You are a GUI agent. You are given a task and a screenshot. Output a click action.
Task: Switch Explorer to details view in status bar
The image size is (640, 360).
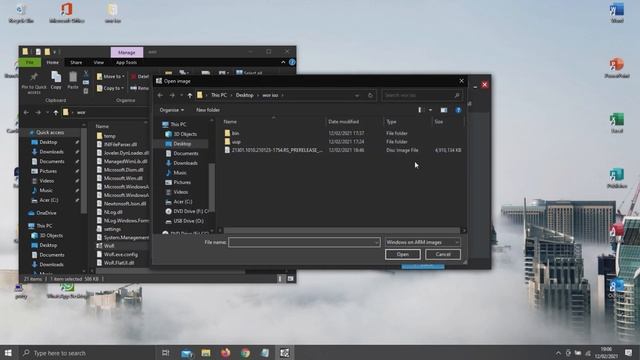(280, 279)
